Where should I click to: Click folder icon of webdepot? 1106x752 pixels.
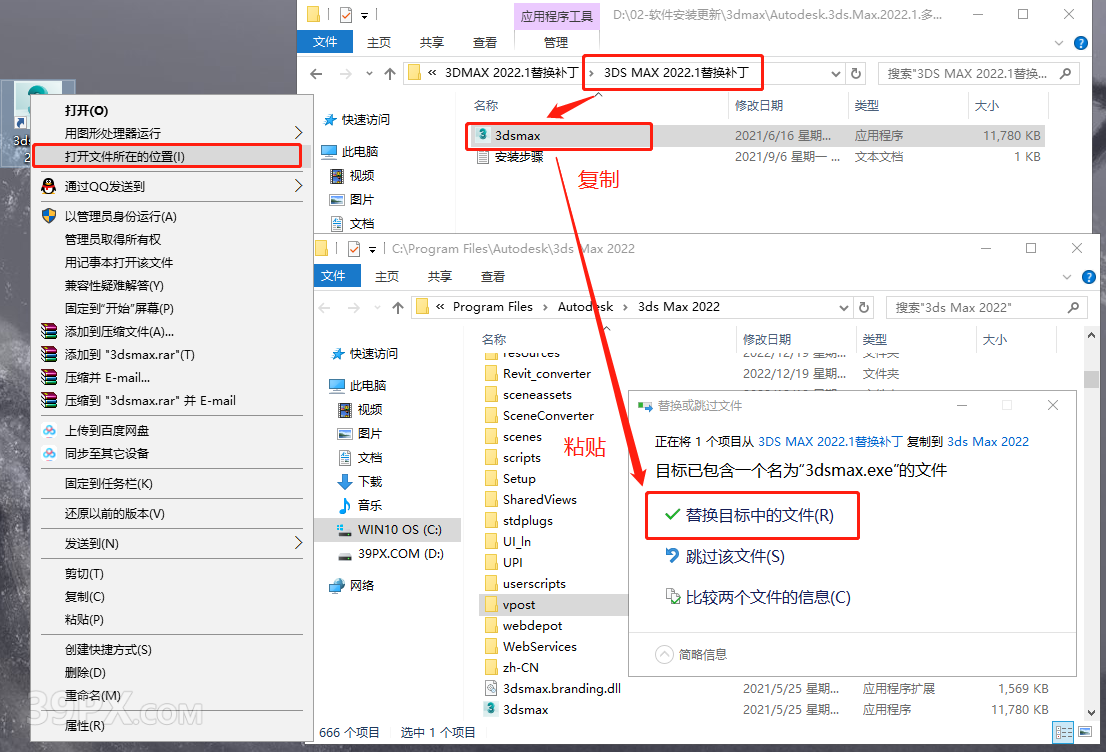point(491,626)
